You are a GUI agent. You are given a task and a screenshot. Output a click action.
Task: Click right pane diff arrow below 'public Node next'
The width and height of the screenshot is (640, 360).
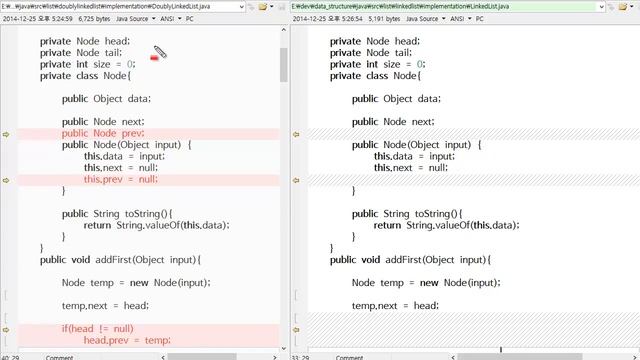pos(296,134)
